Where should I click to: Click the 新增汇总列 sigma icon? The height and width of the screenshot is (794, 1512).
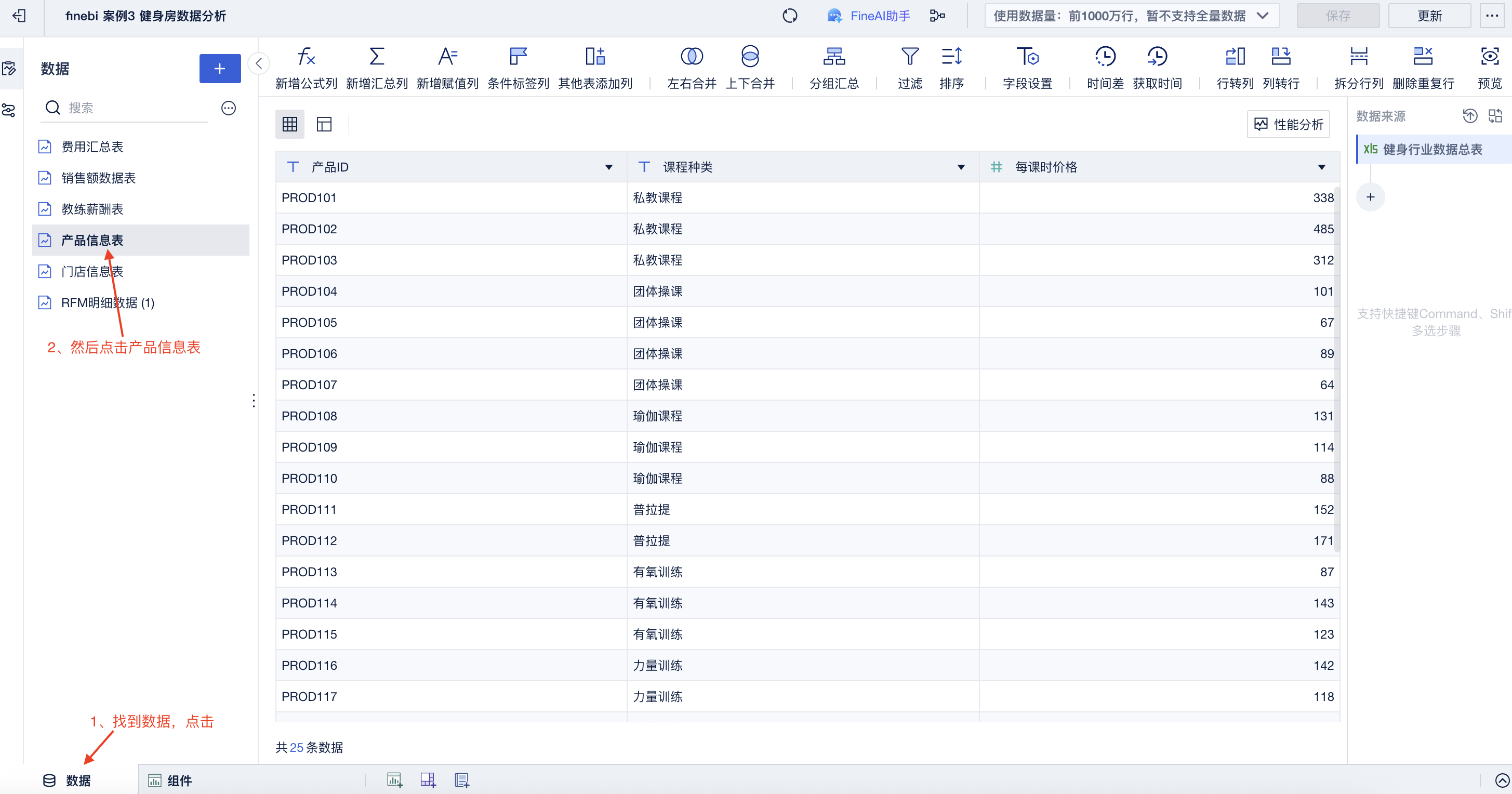pyautogui.click(x=377, y=57)
